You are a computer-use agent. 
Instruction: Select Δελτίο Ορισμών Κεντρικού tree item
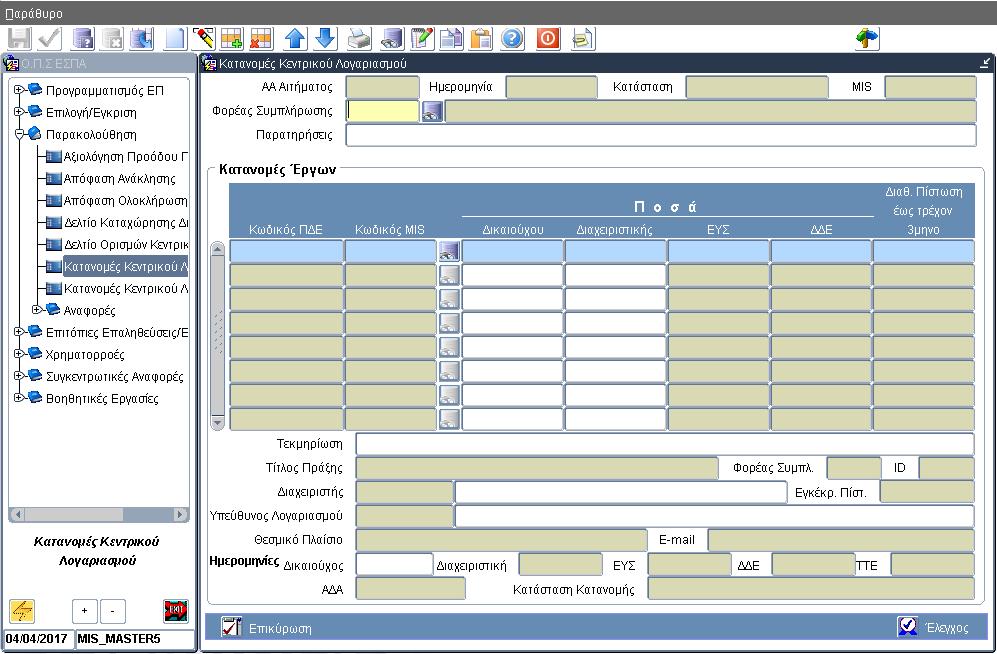point(125,245)
